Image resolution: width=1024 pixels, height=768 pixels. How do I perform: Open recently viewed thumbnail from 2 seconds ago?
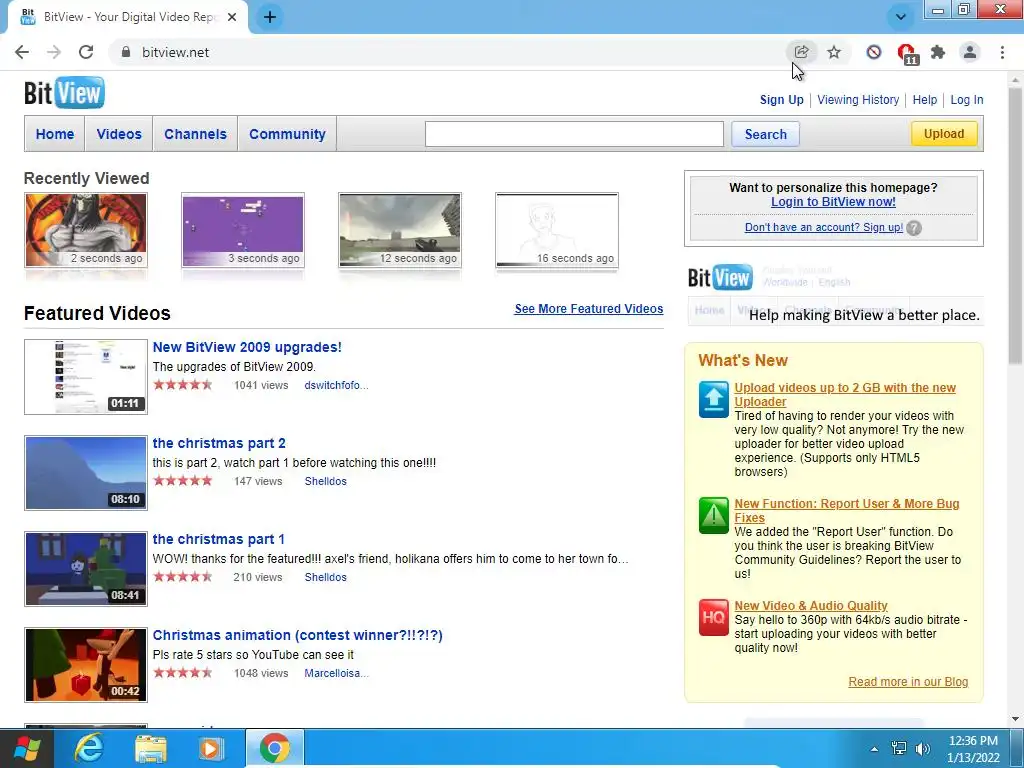(x=86, y=230)
